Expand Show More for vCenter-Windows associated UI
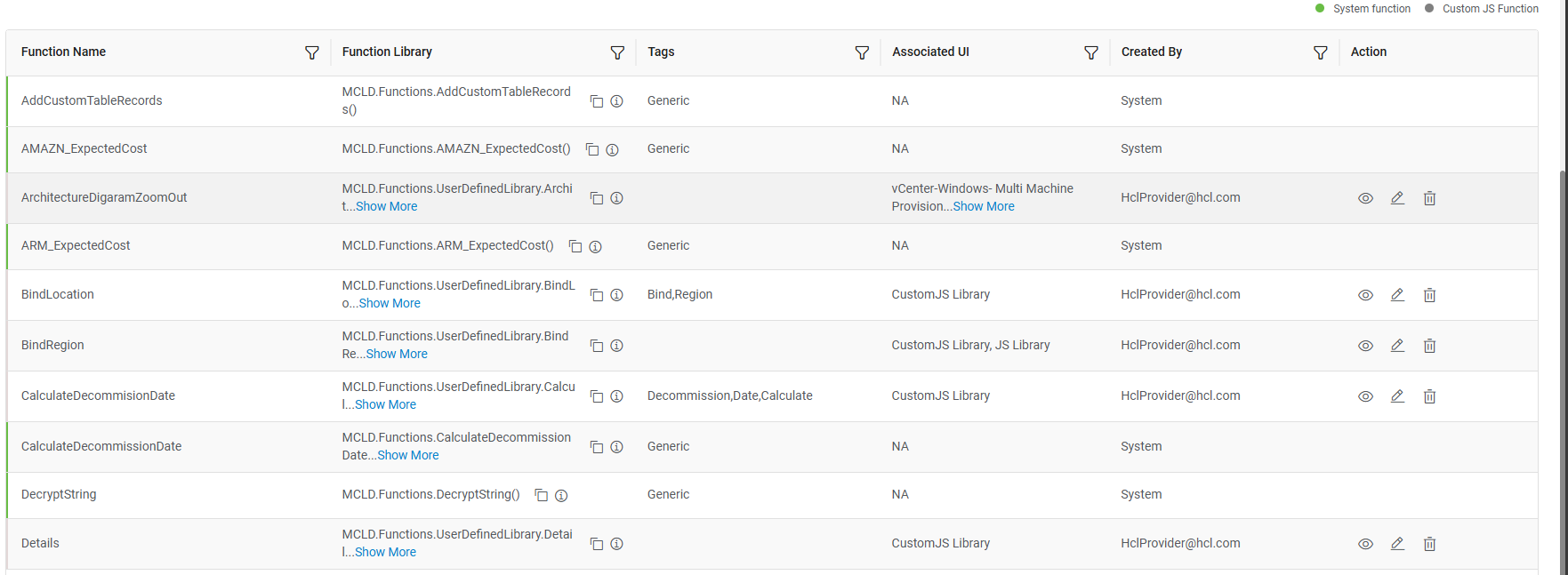 pos(984,206)
